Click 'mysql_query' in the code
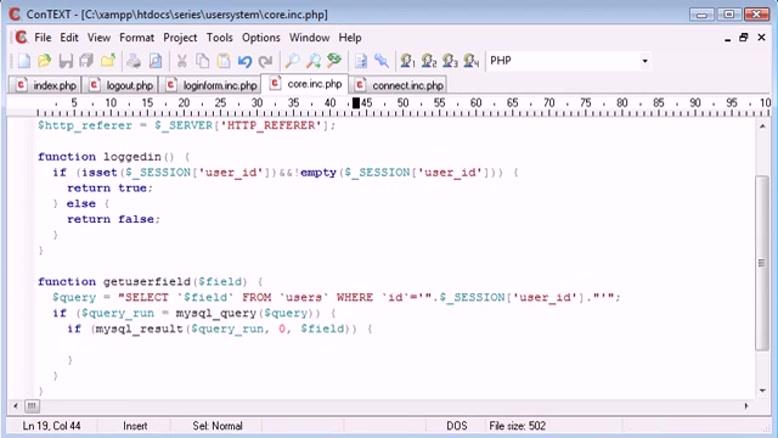 (x=216, y=313)
